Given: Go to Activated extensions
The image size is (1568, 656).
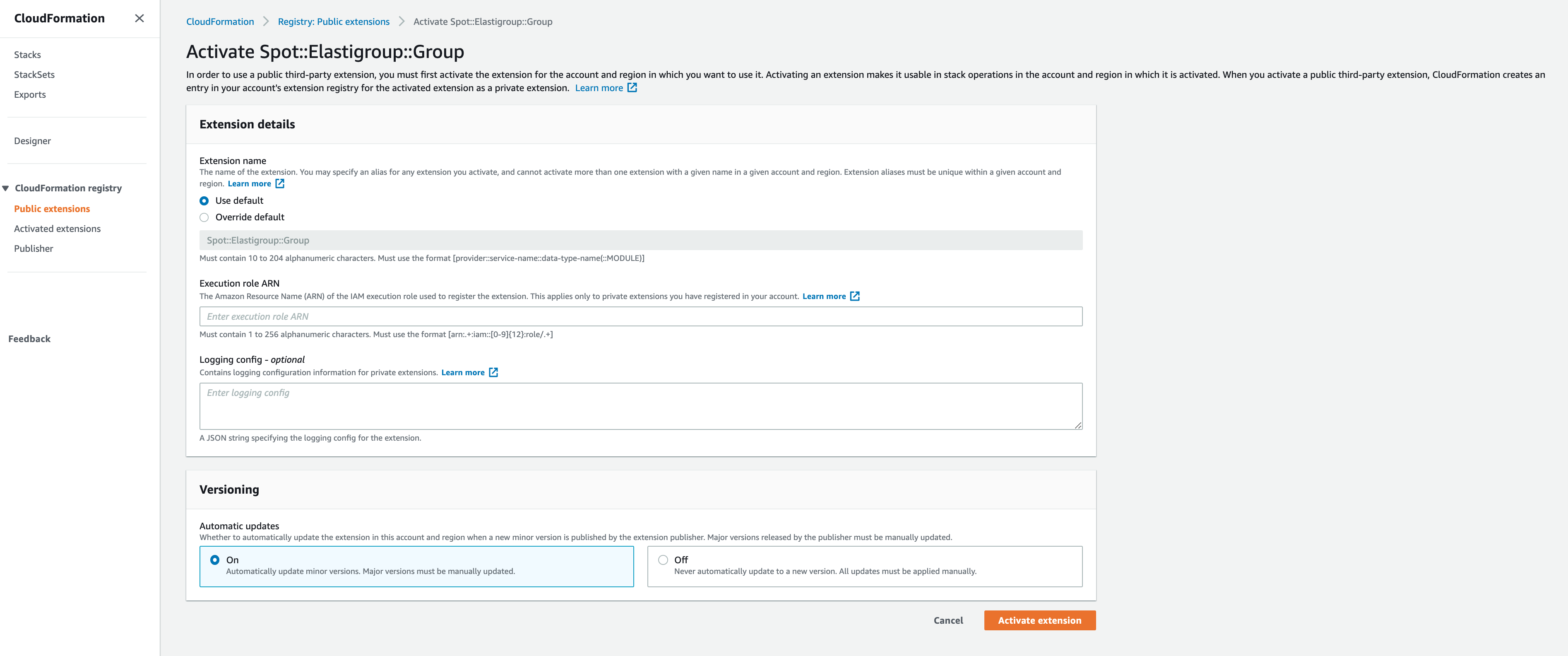Looking at the screenshot, I should (57, 229).
